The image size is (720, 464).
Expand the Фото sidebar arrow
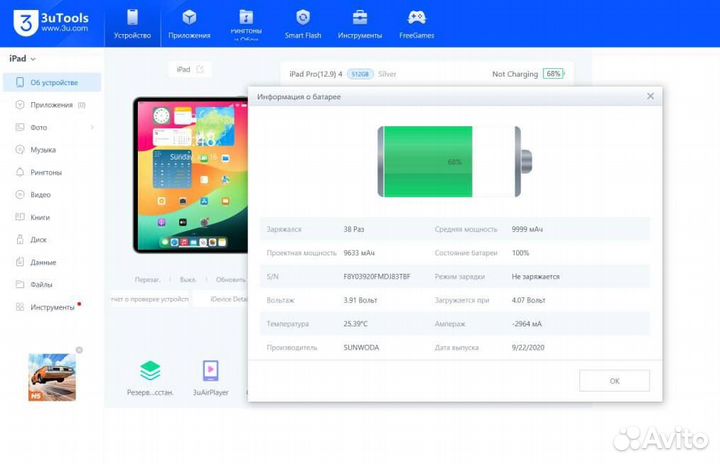click(92, 127)
